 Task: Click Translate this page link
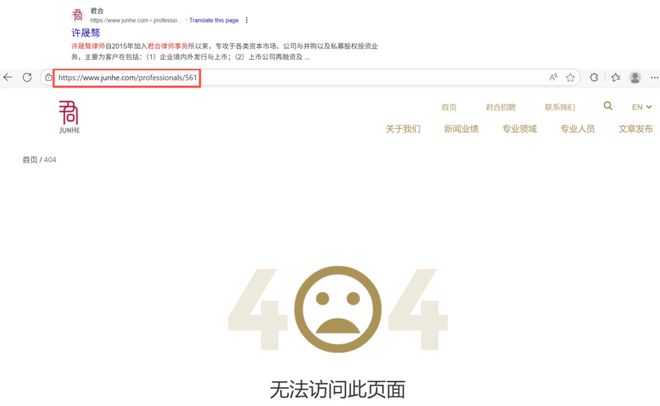tap(214, 20)
